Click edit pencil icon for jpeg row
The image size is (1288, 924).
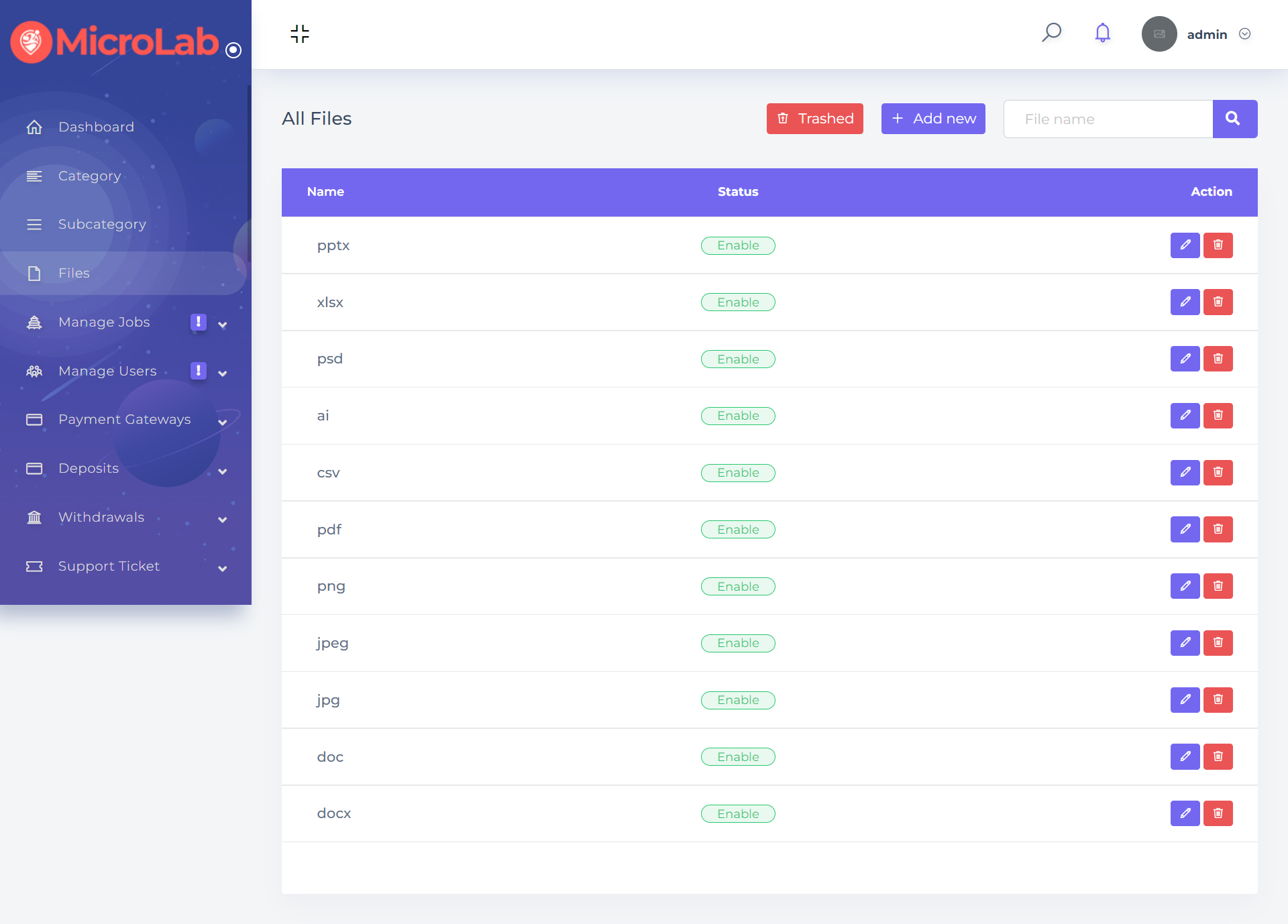(x=1185, y=643)
